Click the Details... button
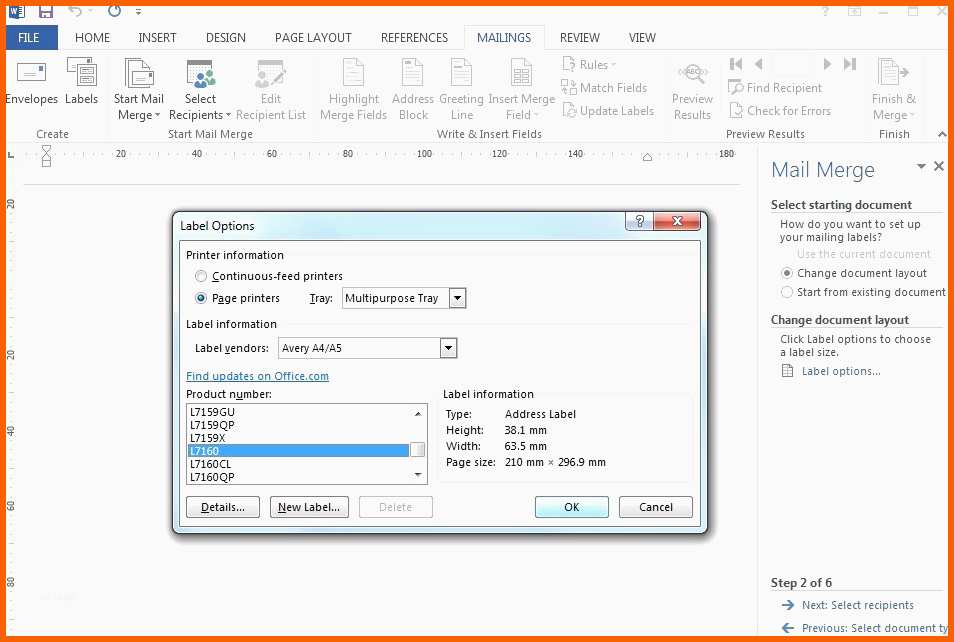Screen dimensions: 954x642 [223, 507]
